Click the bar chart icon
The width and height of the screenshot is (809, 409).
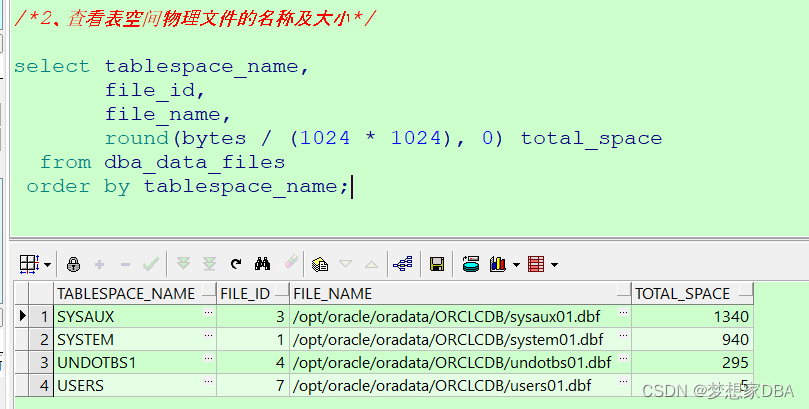coord(498,264)
